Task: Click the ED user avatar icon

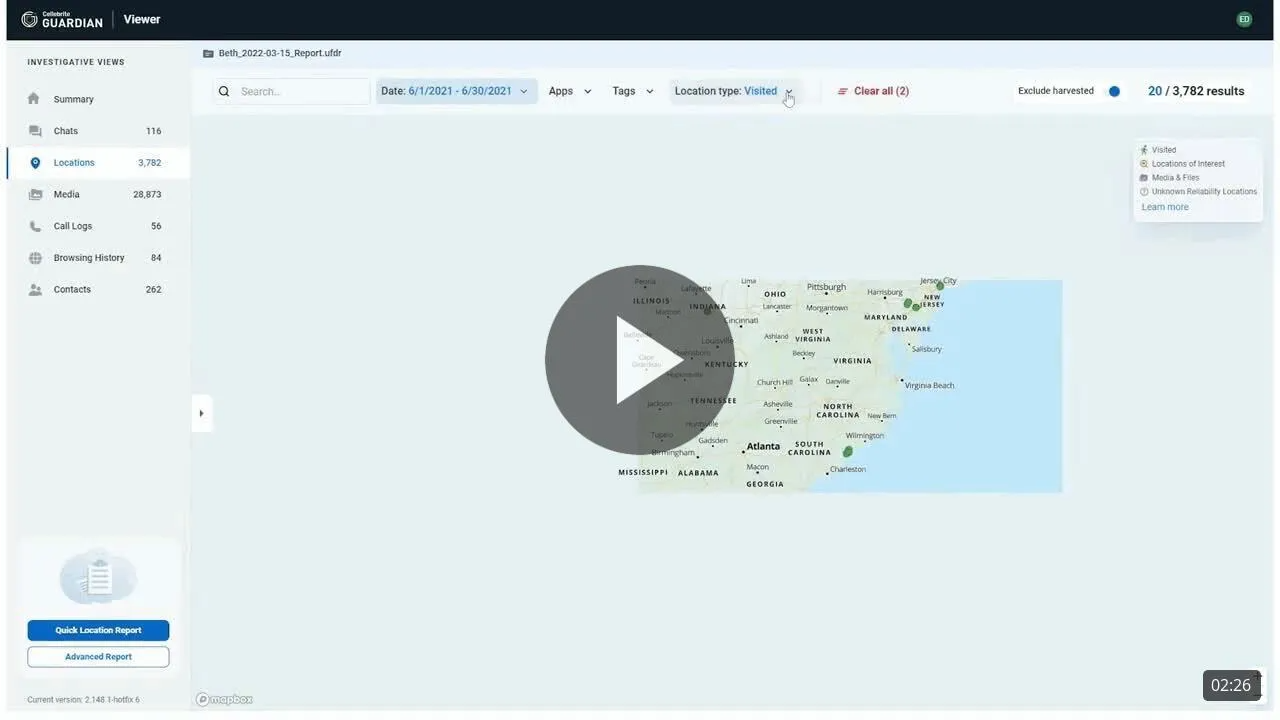Action: pos(1244,19)
